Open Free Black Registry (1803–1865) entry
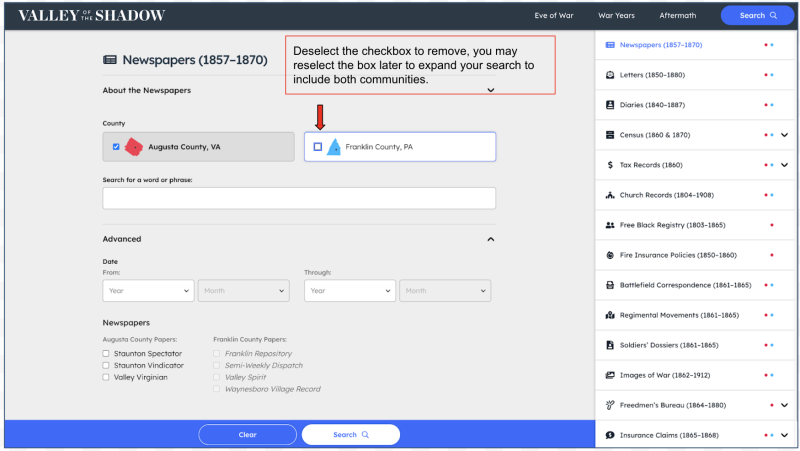800x451 pixels. point(672,225)
